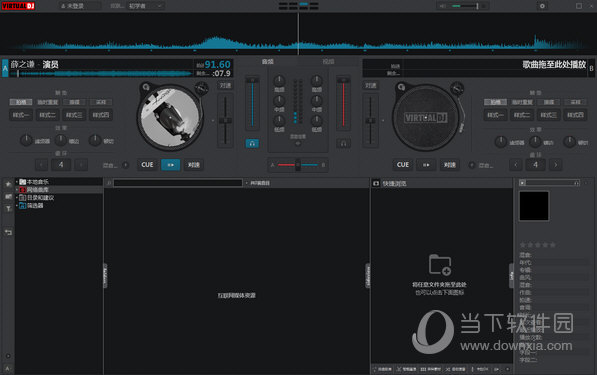Increase deck B loop size with right arrow
This screenshot has width=597, height=375.
point(555,165)
